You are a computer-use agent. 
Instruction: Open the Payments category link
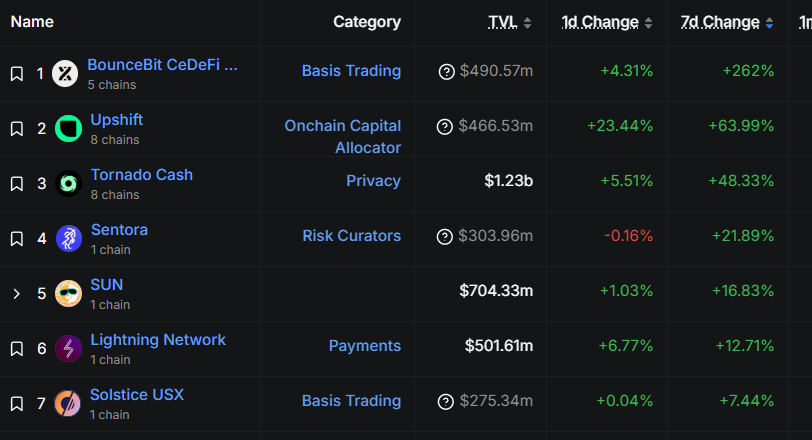click(365, 346)
